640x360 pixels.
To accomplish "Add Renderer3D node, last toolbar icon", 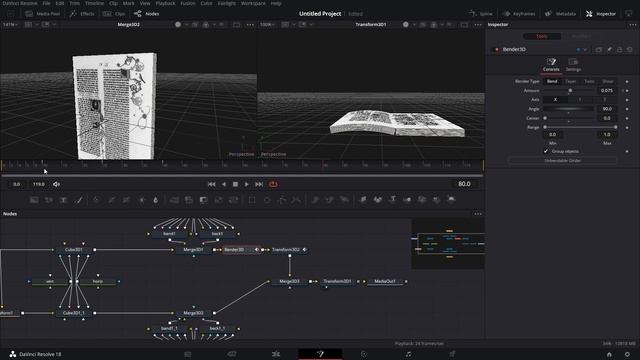I will coord(451,200).
